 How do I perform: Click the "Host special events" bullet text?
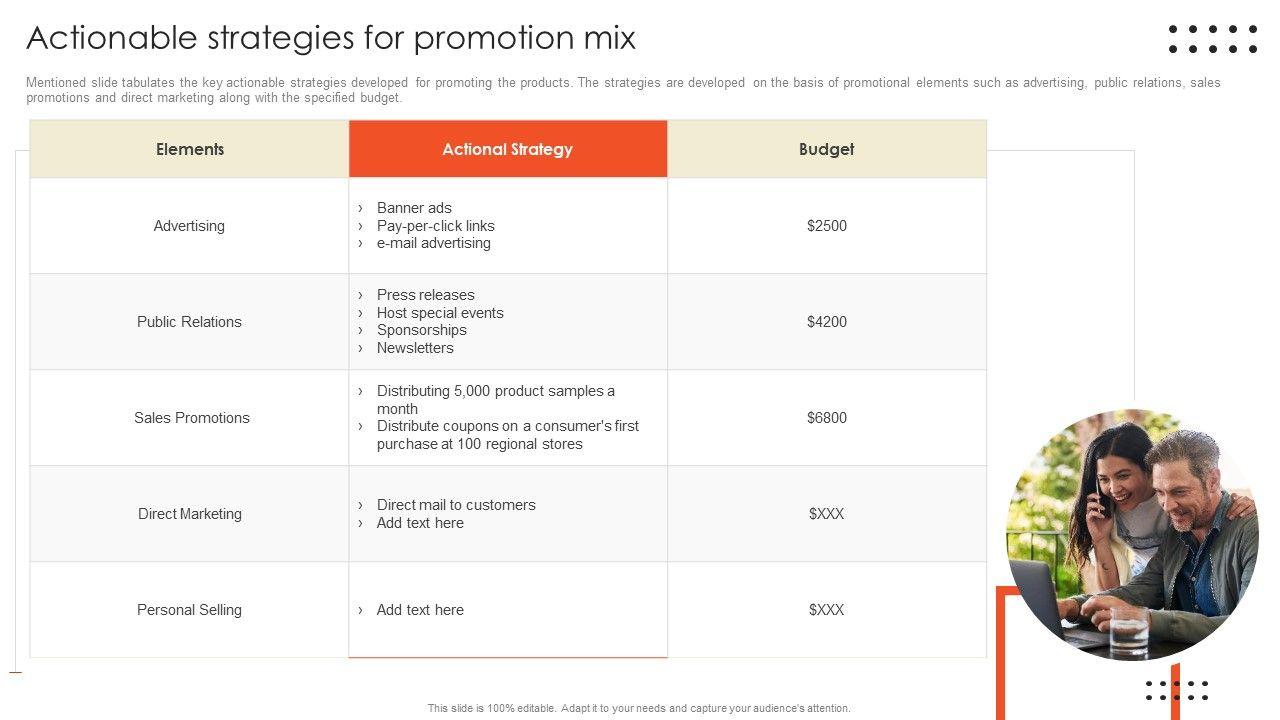(x=440, y=313)
